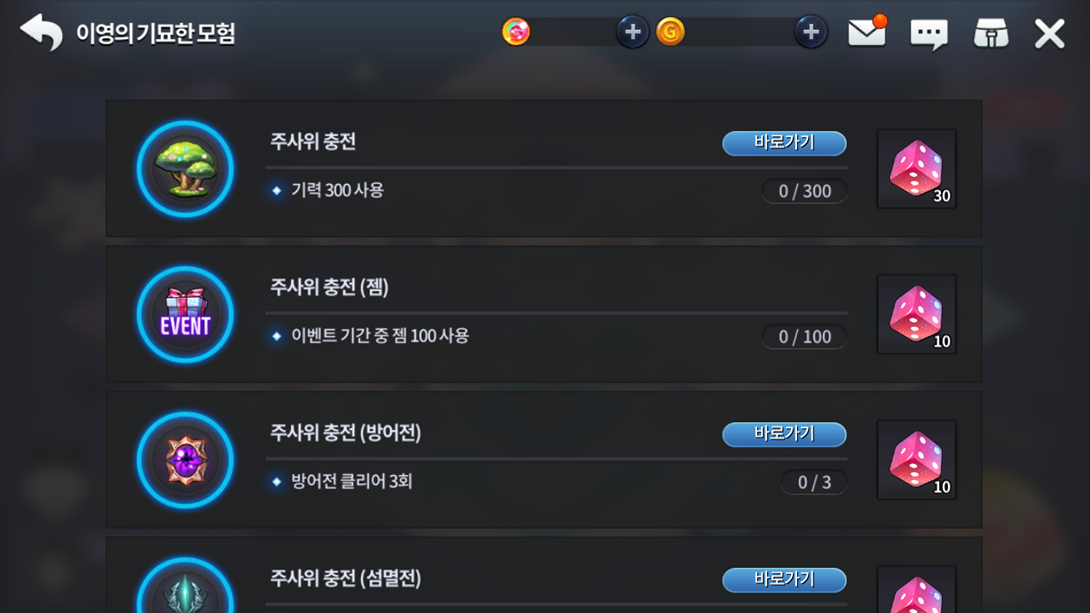Click the 0 / 300 progress indicator
Screen dimensions: 1090x613
pos(804,191)
